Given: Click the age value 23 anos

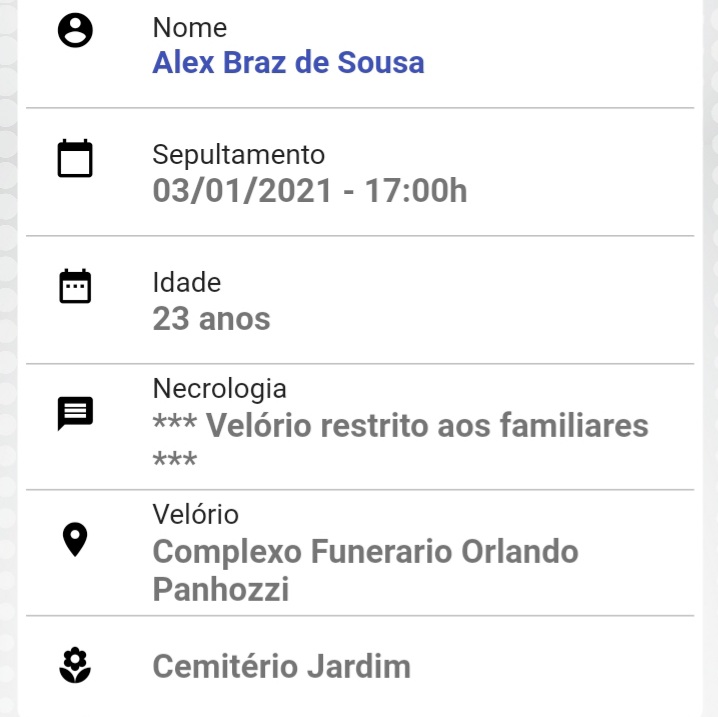Looking at the screenshot, I should (x=212, y=319).
